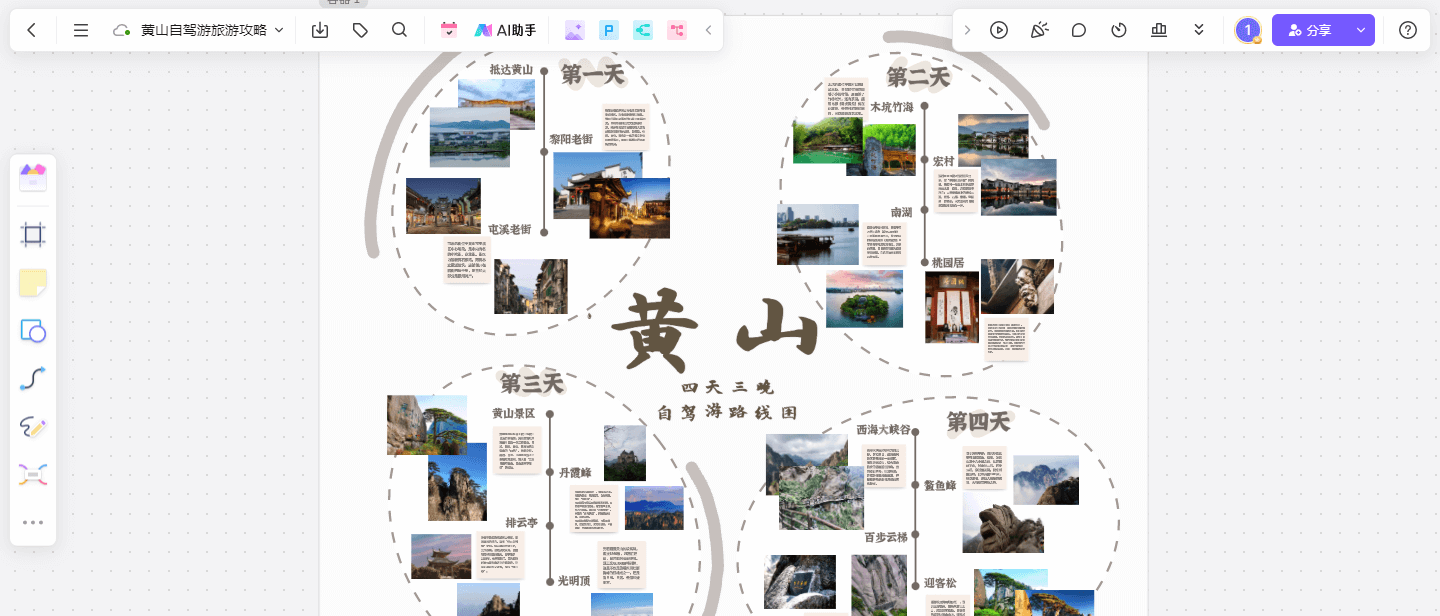Start the presentation play mode

tap(999, 30)
